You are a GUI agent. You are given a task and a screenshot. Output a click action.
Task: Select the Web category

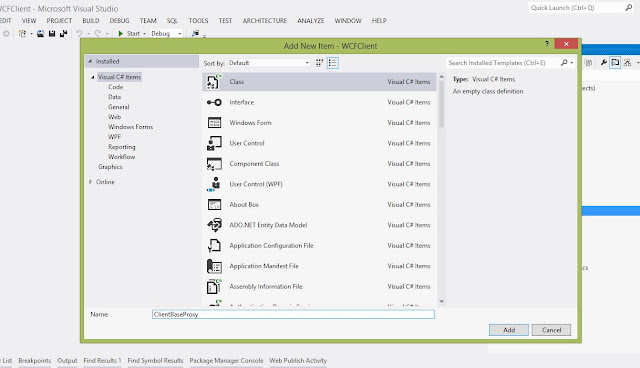click(114, 117)
